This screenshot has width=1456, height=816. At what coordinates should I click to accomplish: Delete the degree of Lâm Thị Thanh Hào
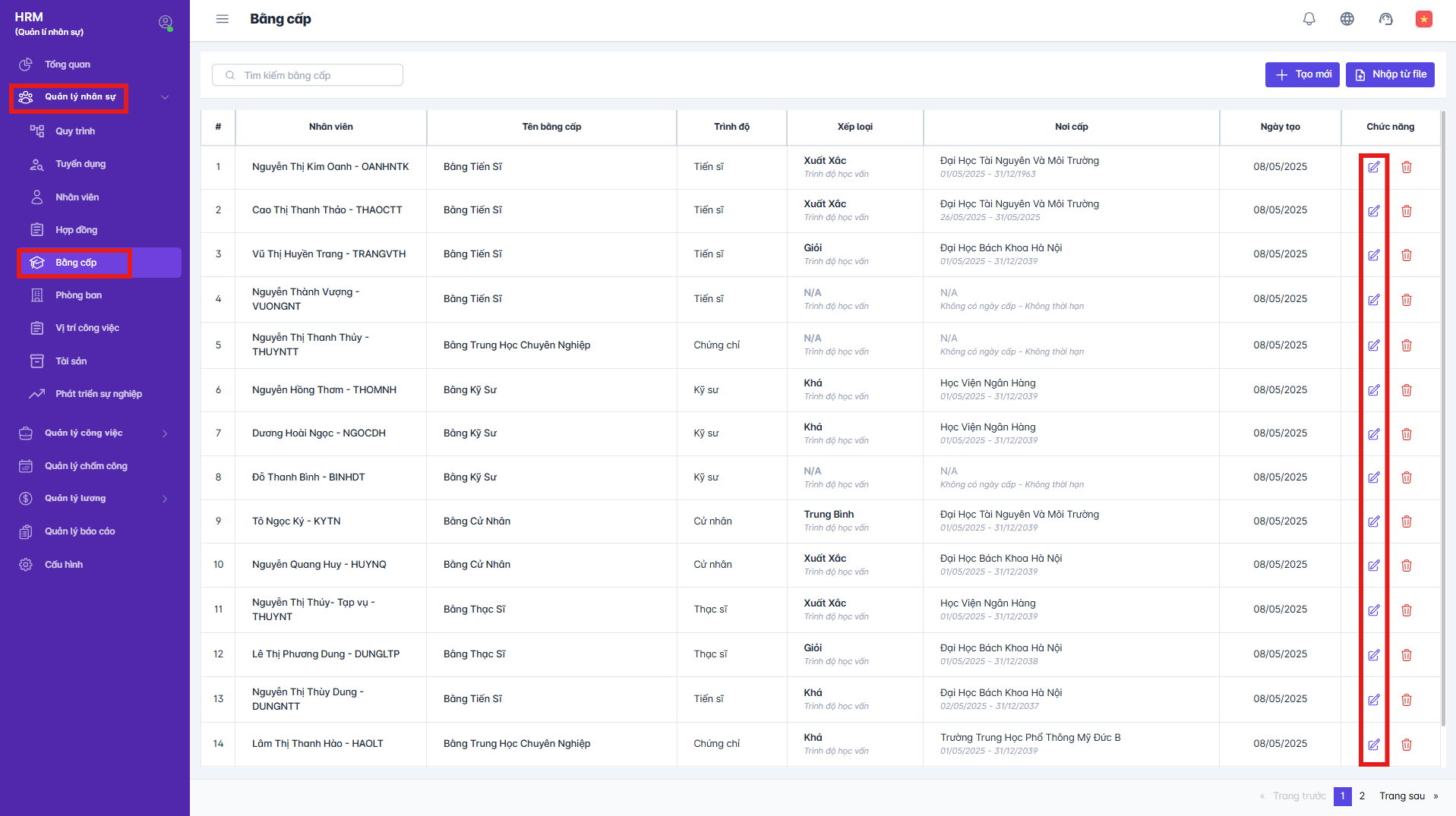pos(1406,745)
